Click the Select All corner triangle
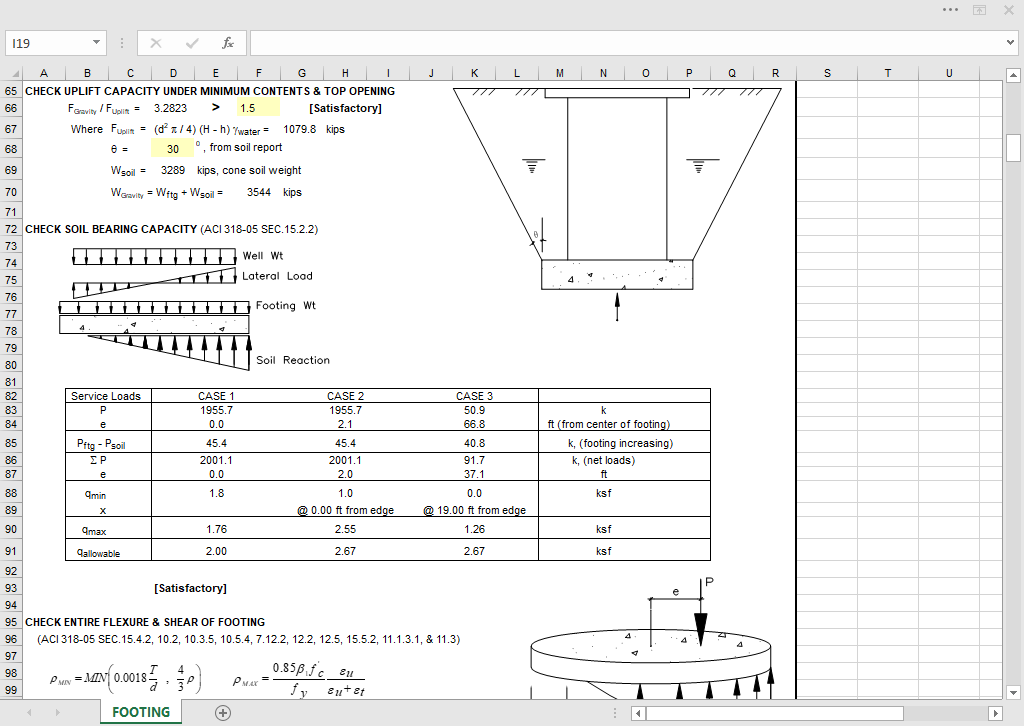1024x726 pixels. [x=14, y=74]
